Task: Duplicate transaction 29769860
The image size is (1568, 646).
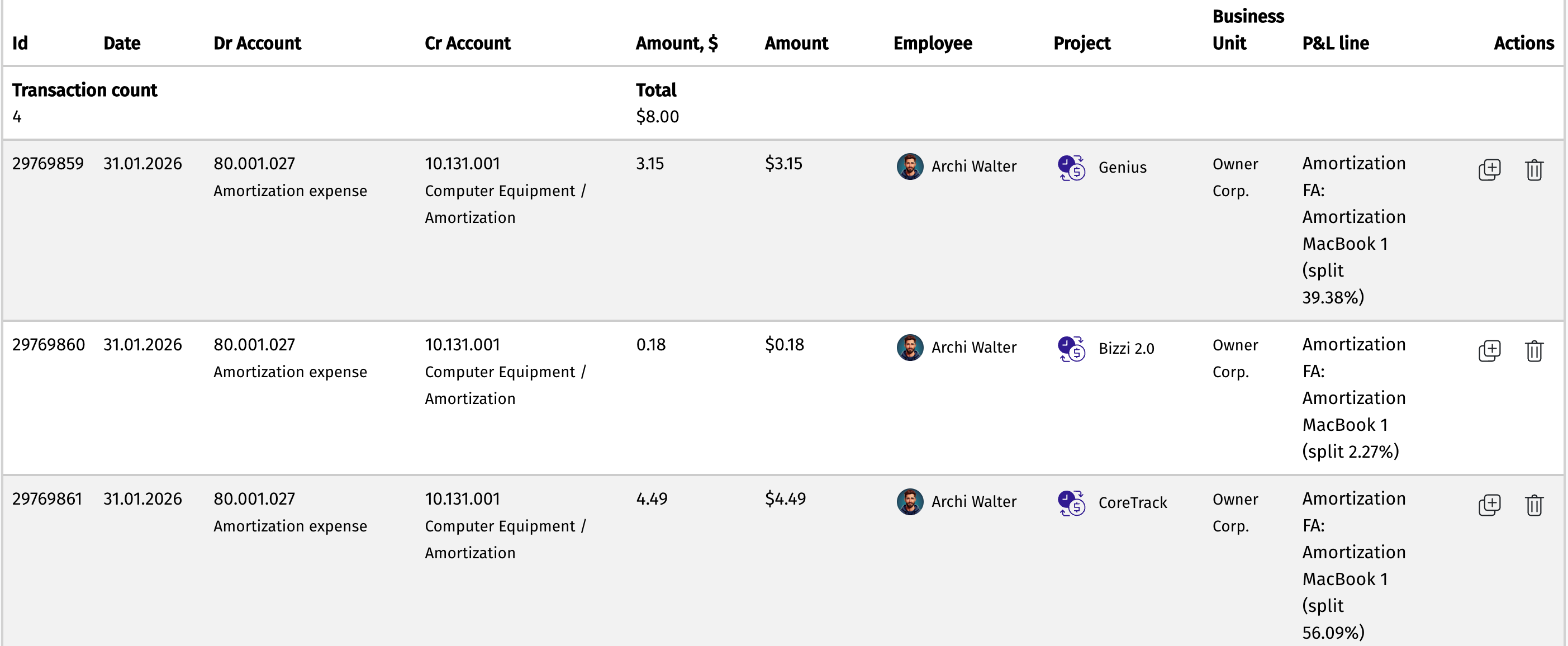Action: pyautogui.click(x=1489, y=351)
